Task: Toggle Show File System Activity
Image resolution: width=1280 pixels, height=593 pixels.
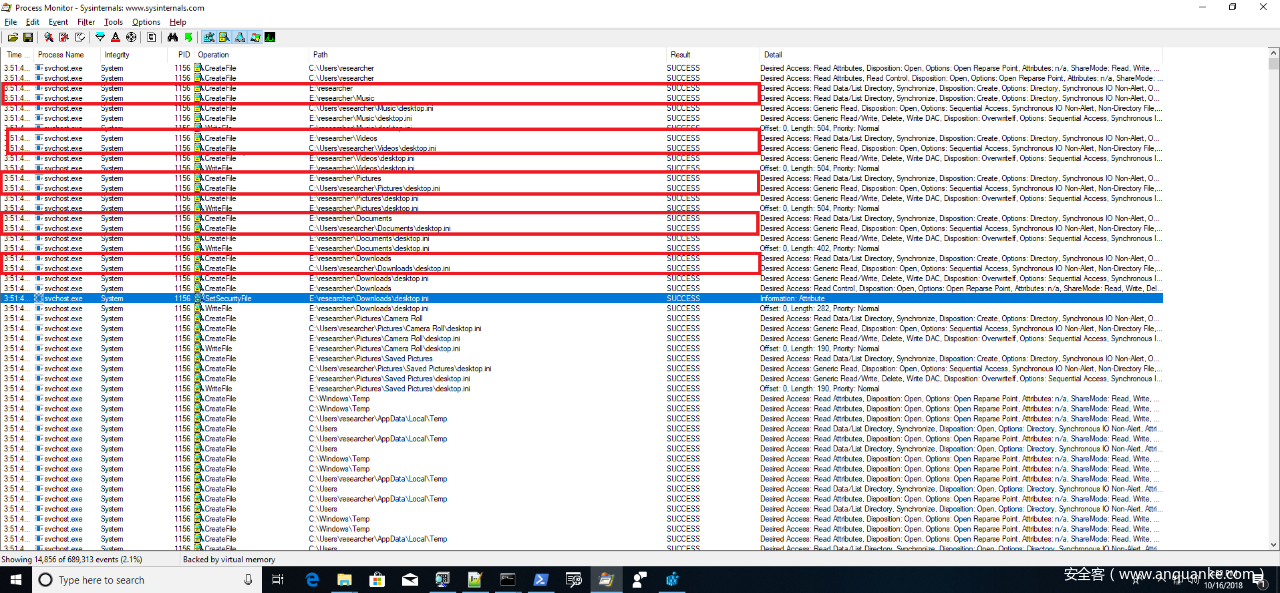Action: click(224, 37)
